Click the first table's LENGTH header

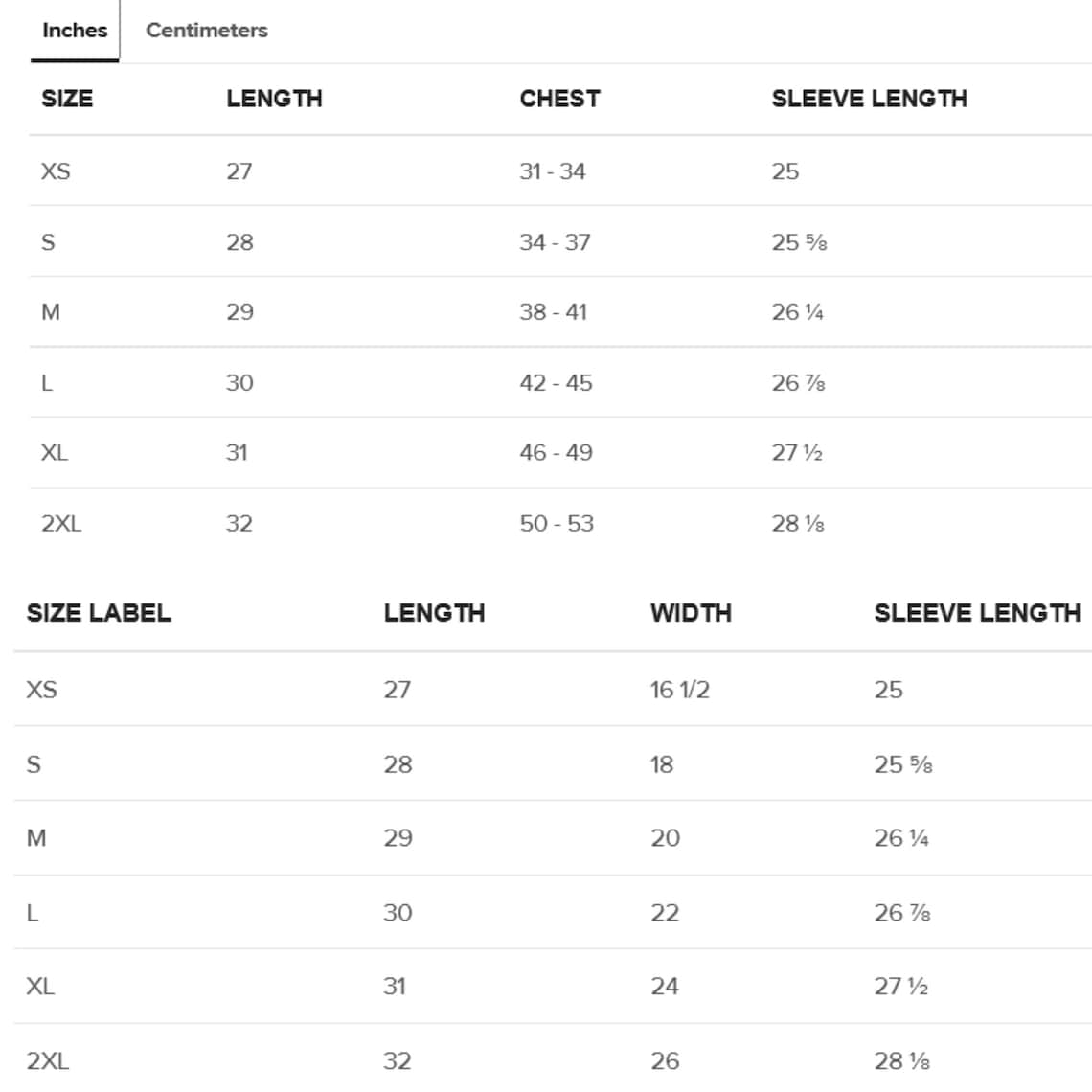point(274,99)
